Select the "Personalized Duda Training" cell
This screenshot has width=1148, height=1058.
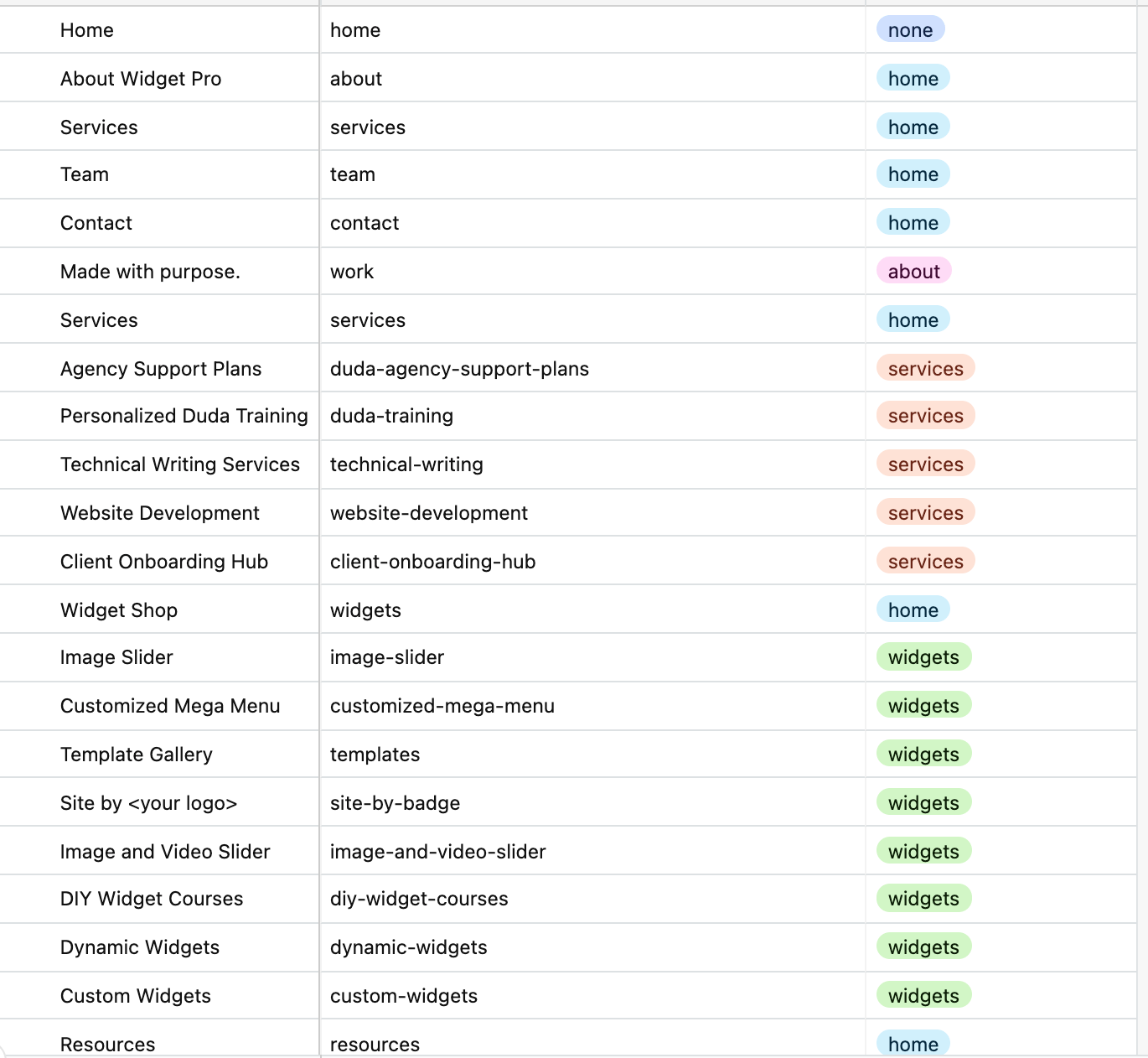point(184,416)
